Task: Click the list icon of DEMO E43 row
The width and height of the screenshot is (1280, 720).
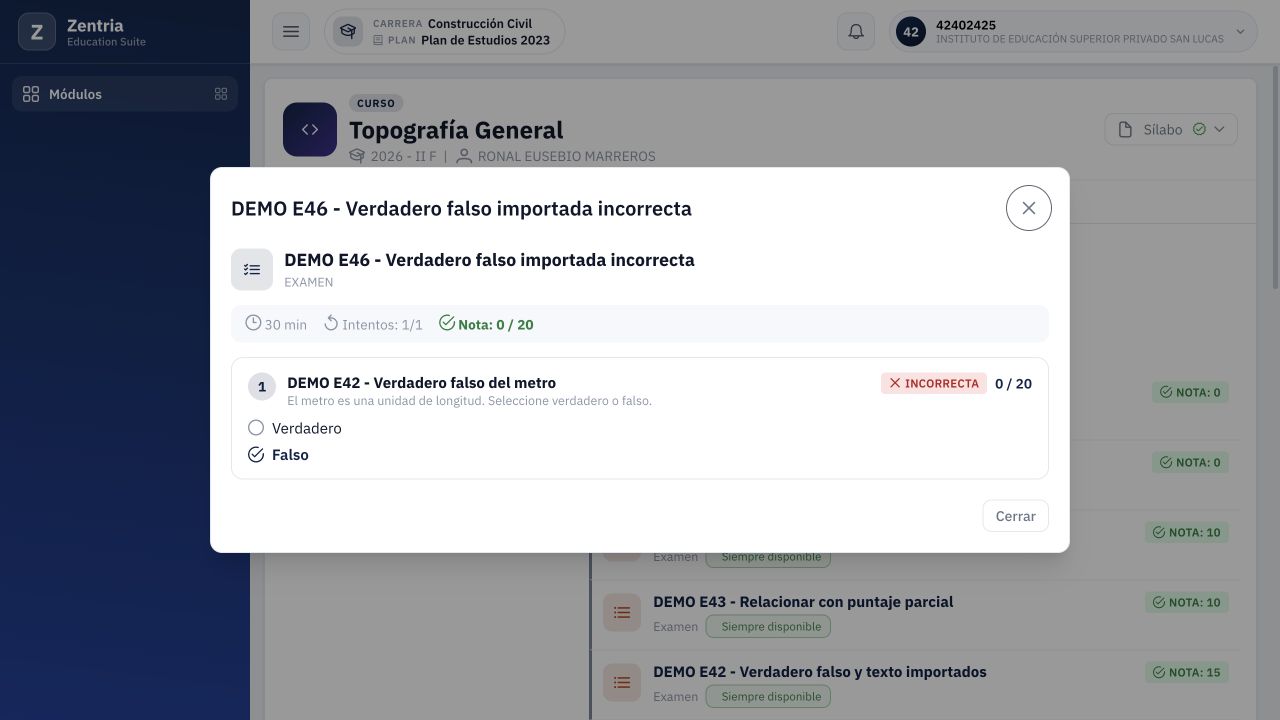Action: [x=622, y=613]
